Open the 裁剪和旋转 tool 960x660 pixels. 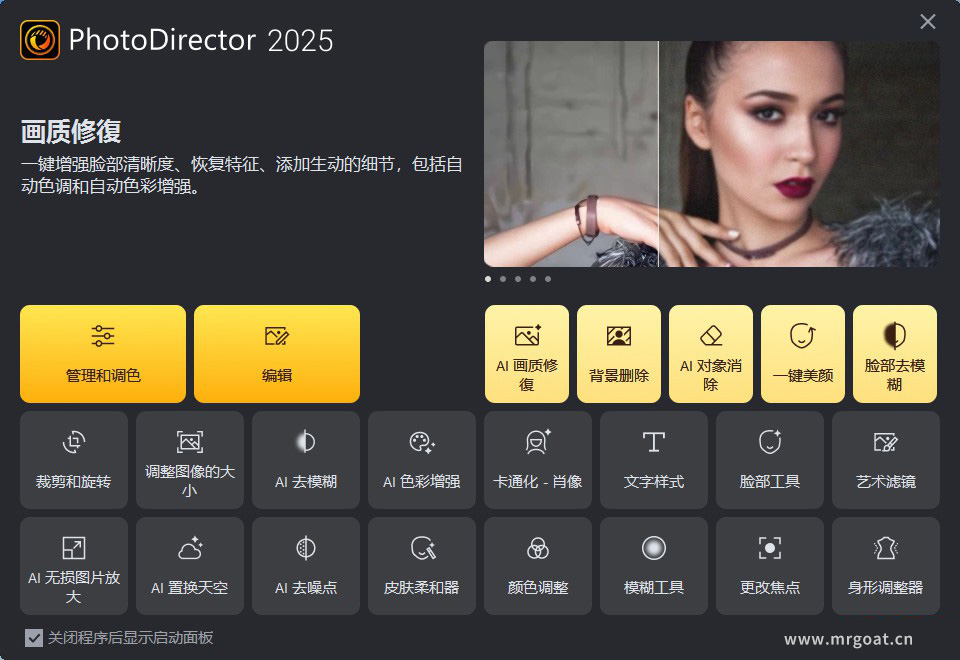point(73,460)
